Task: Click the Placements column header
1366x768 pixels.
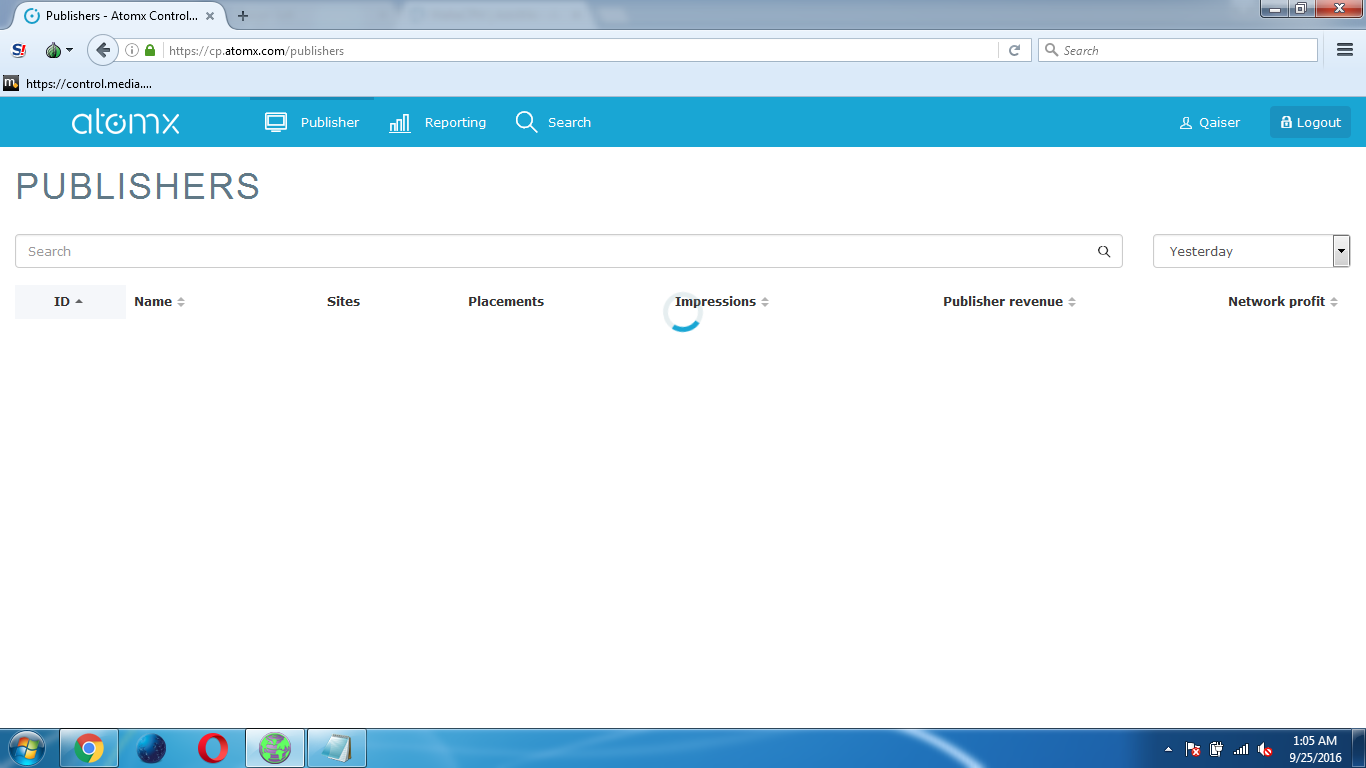Action: (x=506, y=301)
